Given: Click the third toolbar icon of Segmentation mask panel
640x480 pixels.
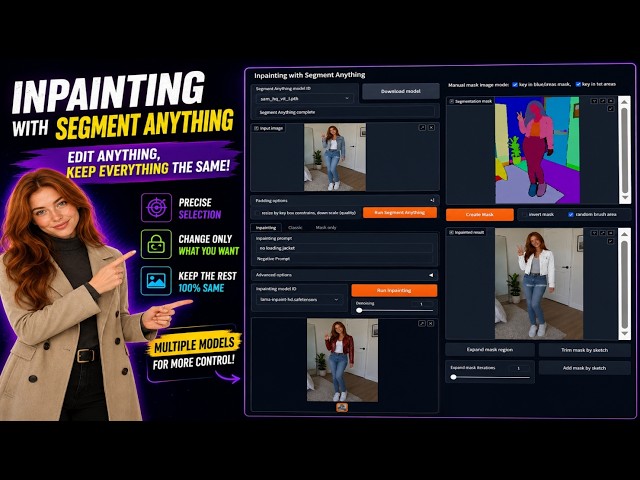Looking at the screenshot, I should (x=611, y=100).
